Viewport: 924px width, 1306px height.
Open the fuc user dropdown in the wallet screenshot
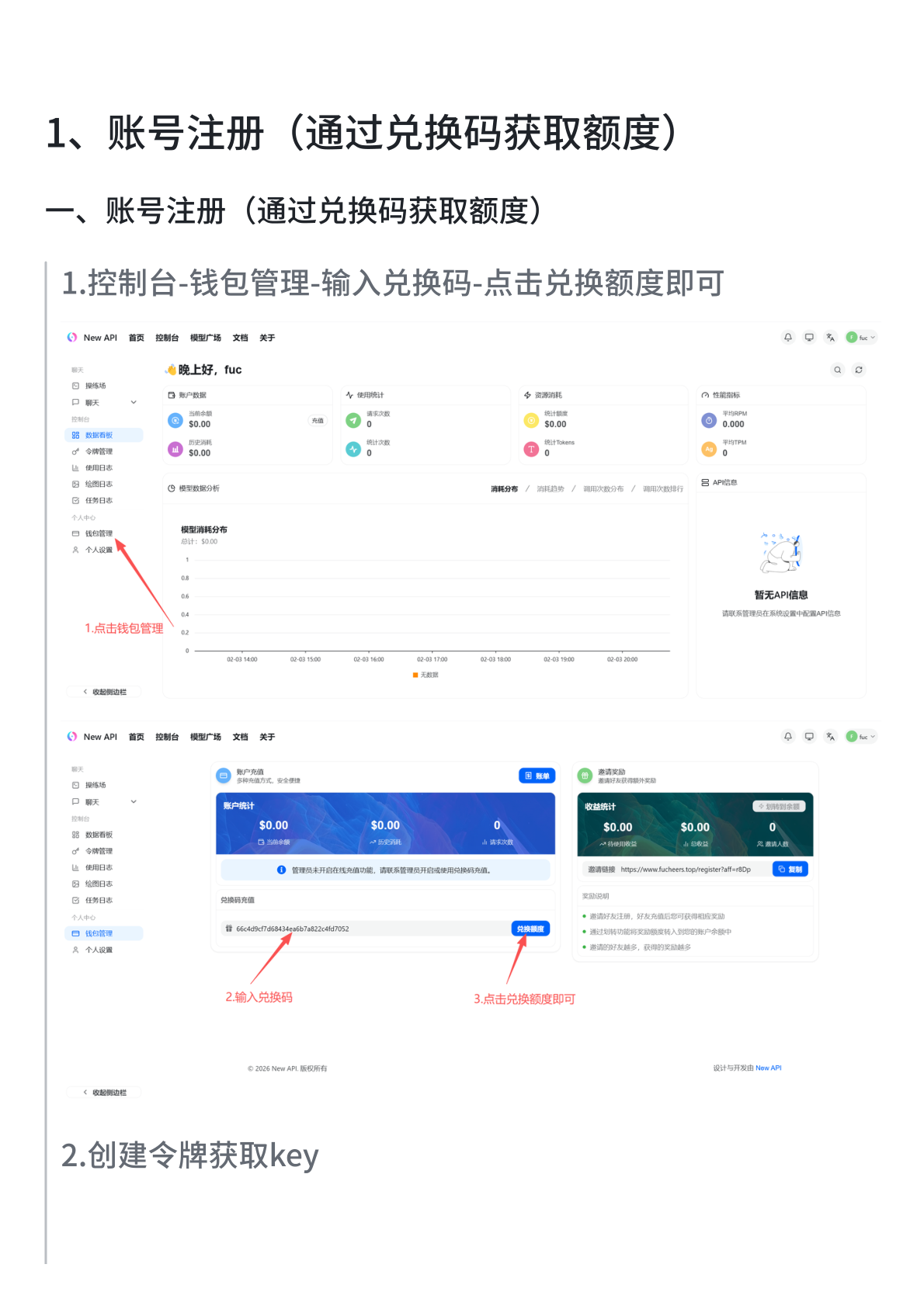(861, 736)
